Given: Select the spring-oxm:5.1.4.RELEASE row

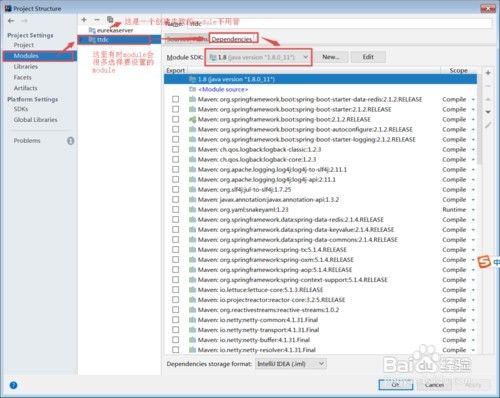Looking at the screenshot, I should click(320, 260).
